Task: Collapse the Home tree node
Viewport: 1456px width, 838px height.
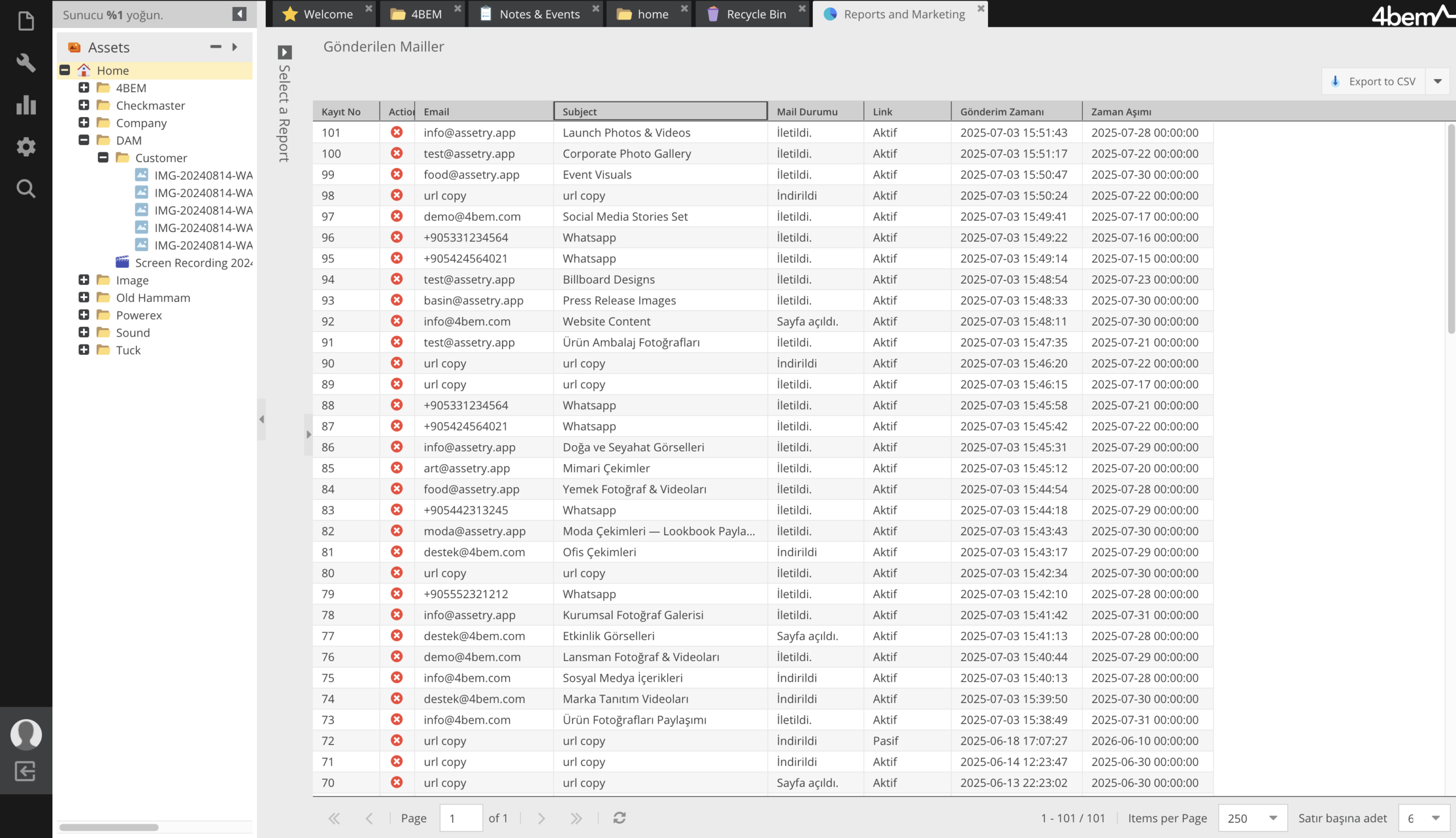Action: click(64, 70)
